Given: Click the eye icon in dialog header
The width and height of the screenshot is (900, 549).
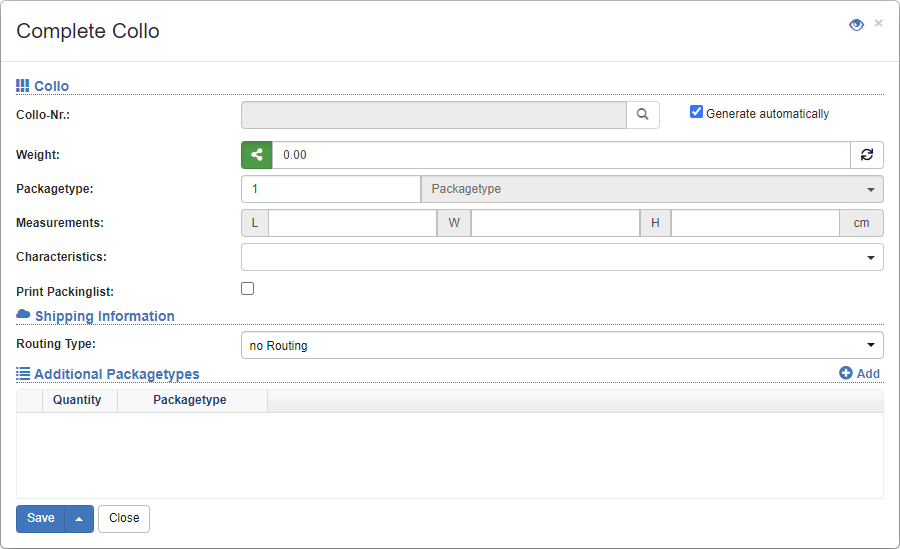Looking at the screenshot, I should [856, 25].
